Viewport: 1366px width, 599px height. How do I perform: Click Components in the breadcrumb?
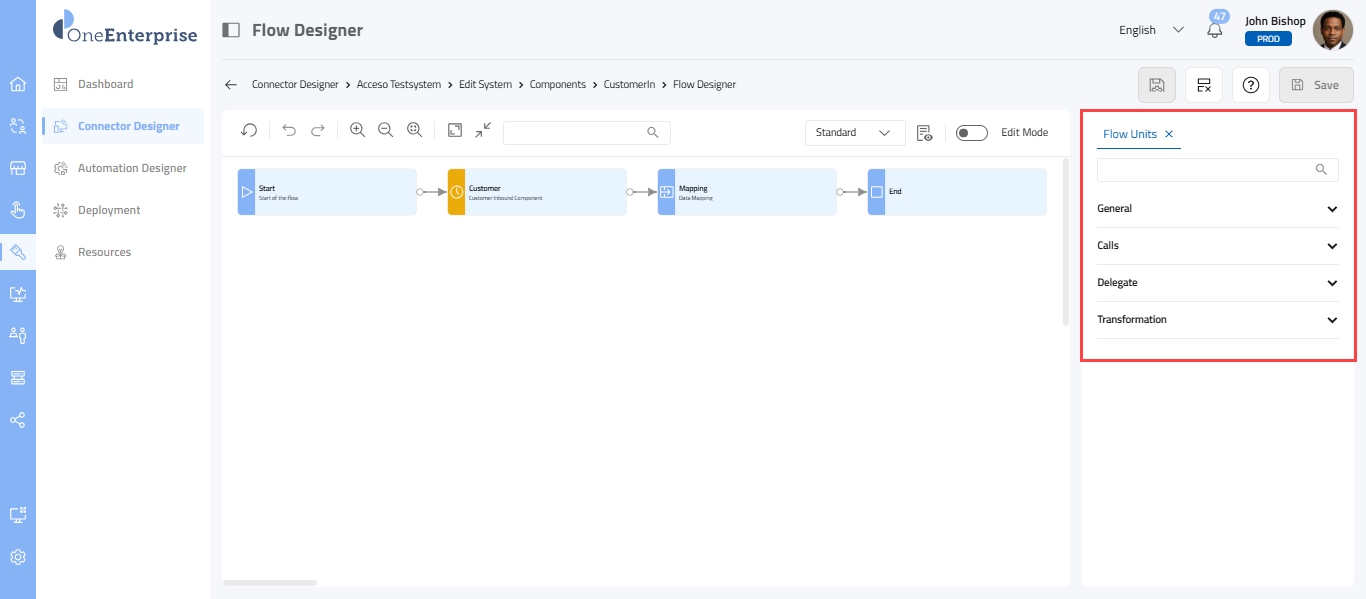coord(557,85)
